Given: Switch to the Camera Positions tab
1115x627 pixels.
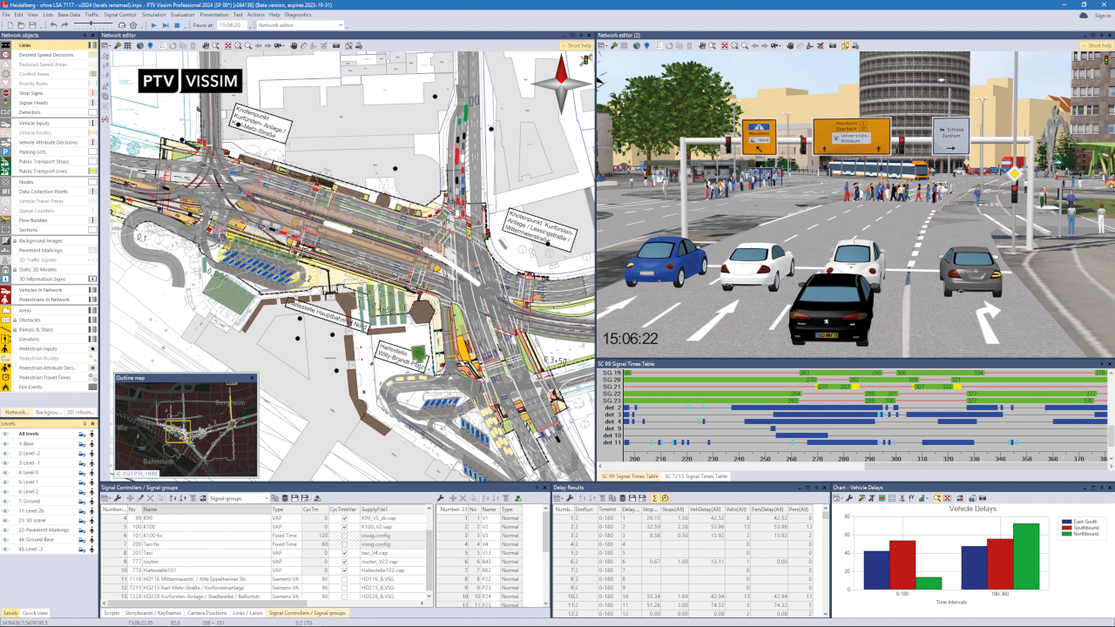Looking at the screenshot, I should pos(207,613).
